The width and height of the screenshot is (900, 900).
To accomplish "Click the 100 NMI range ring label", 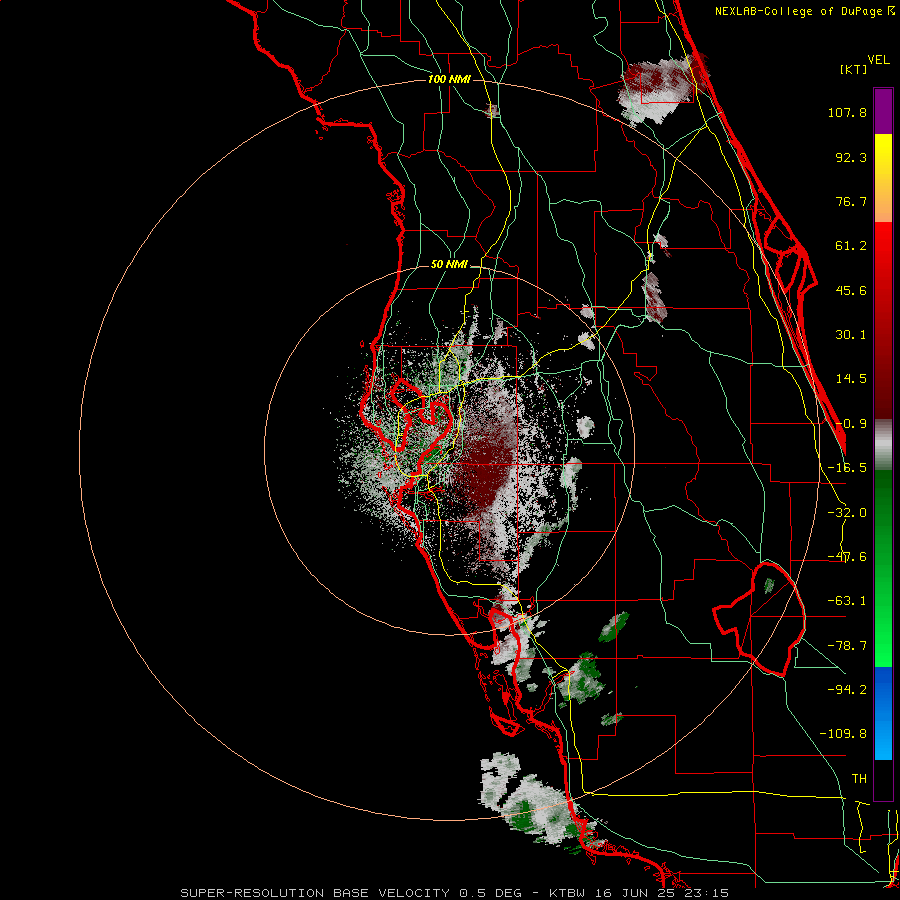I will [x=449, y=79].
